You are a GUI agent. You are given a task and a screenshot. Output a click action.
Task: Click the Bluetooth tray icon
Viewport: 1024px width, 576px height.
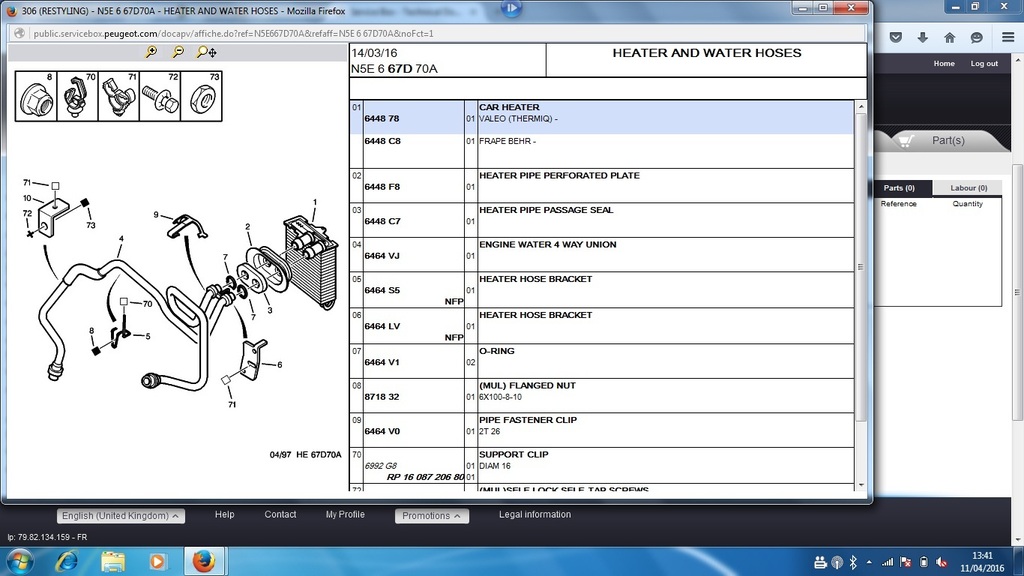[x=853, y=562]
